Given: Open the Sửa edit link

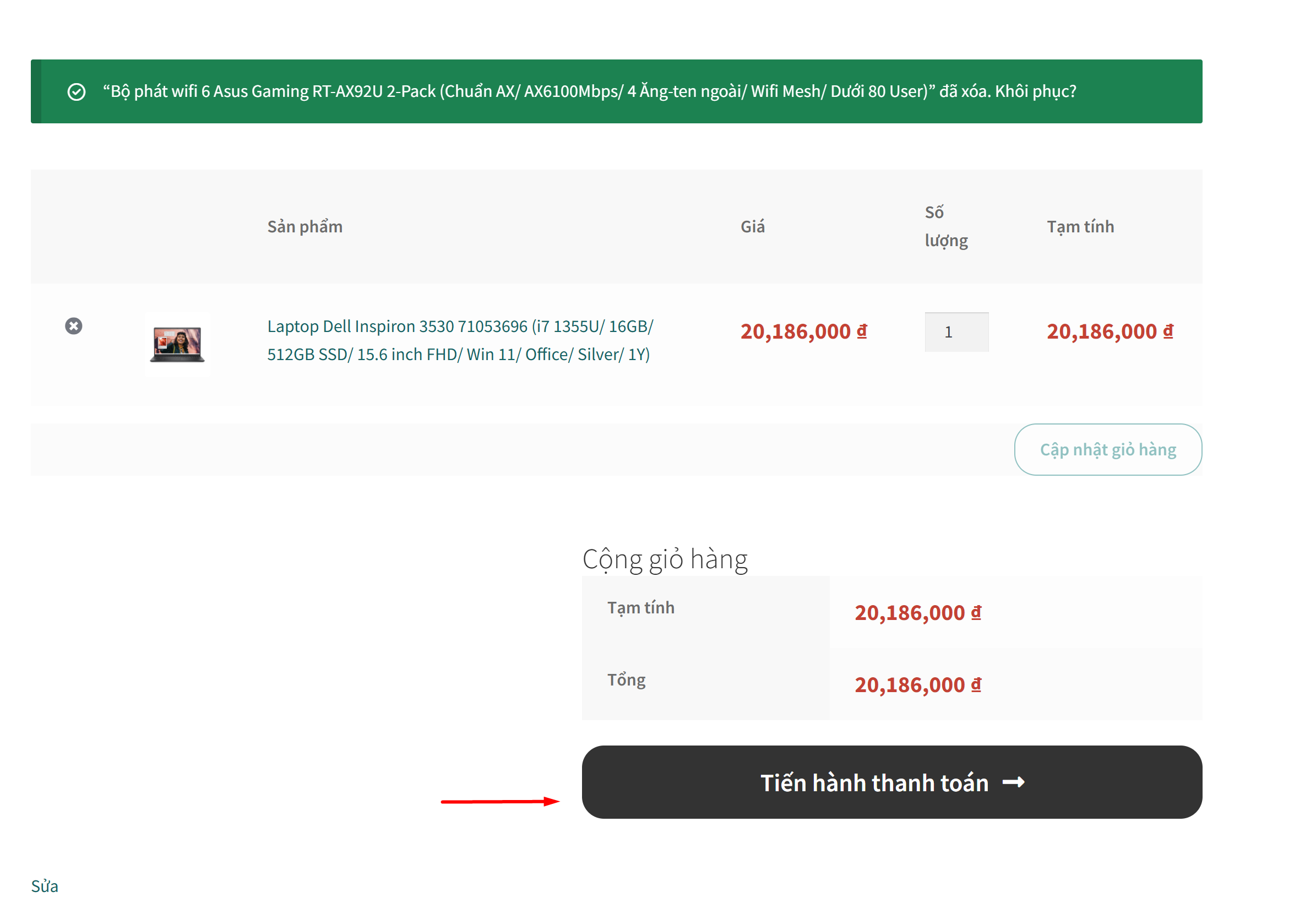Looking at the screenshot, I should coord(44,886).
